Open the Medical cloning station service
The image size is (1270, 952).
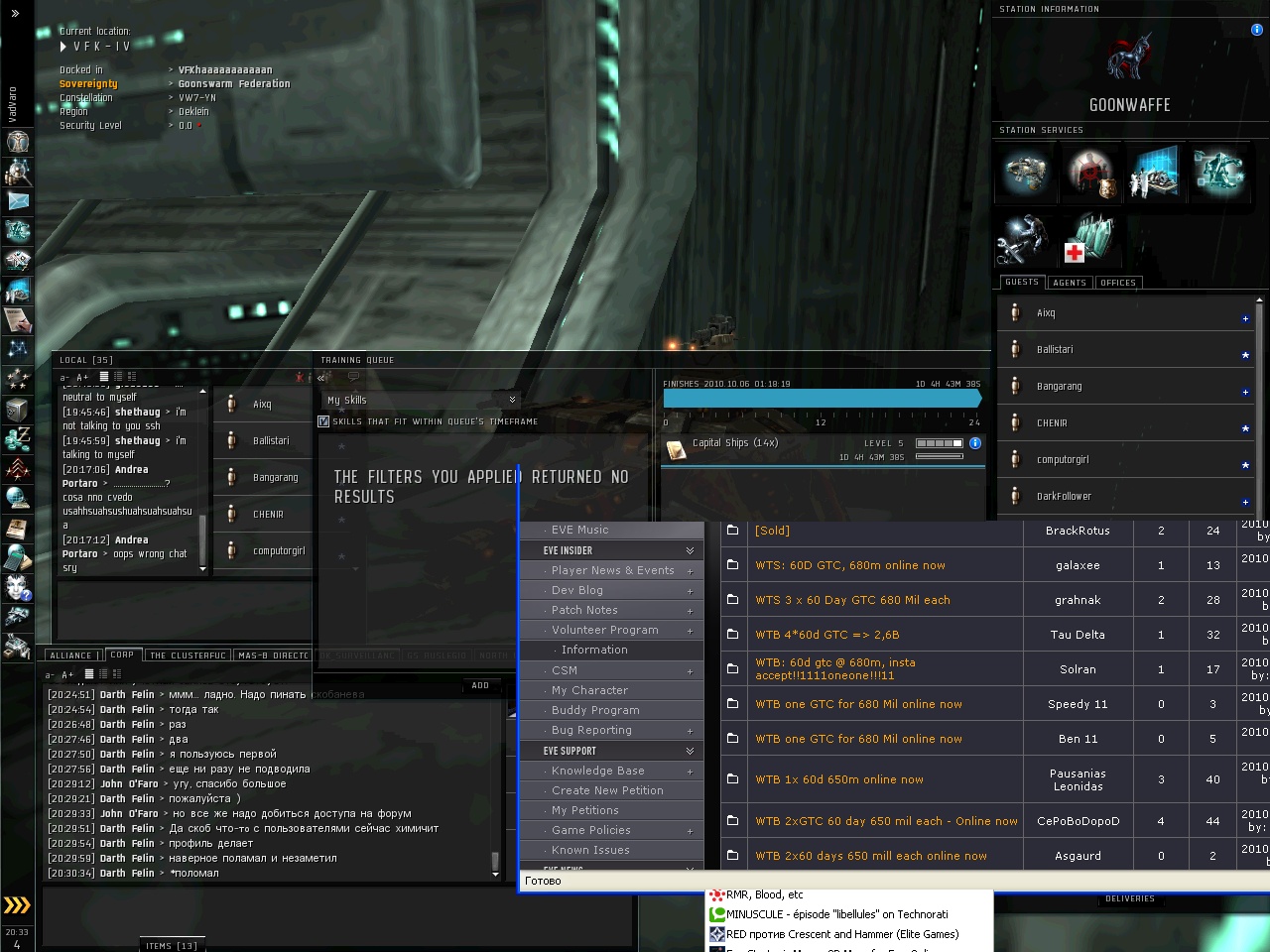coord(1089,239)
